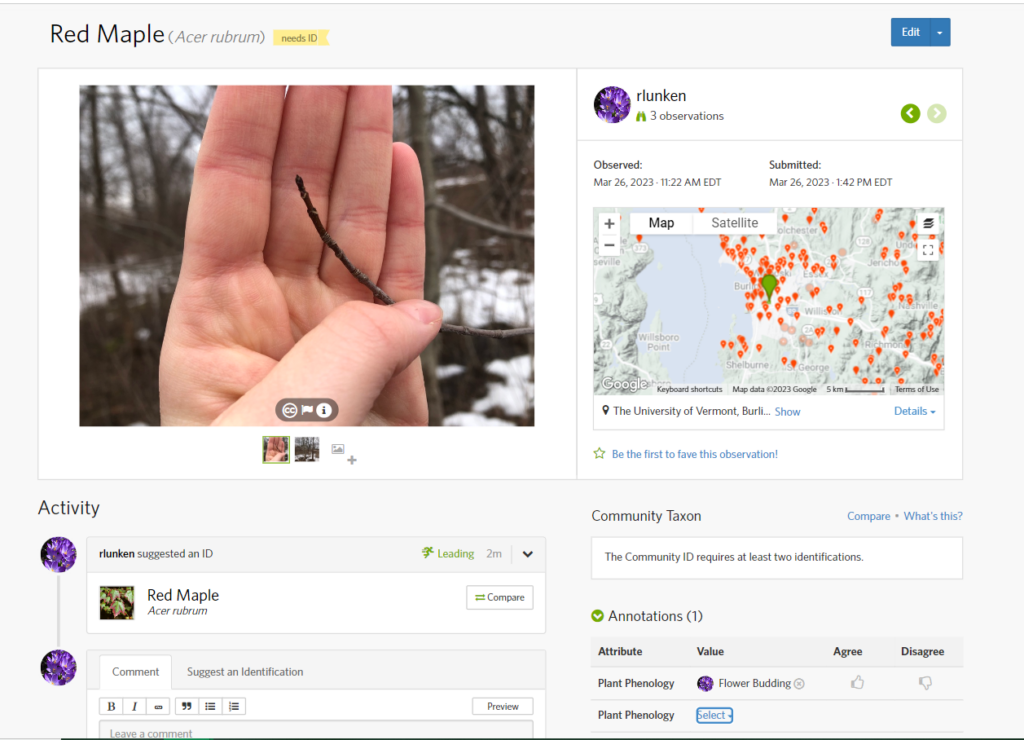Open the Plant Phenology Select dropdown

pos(714,715)
